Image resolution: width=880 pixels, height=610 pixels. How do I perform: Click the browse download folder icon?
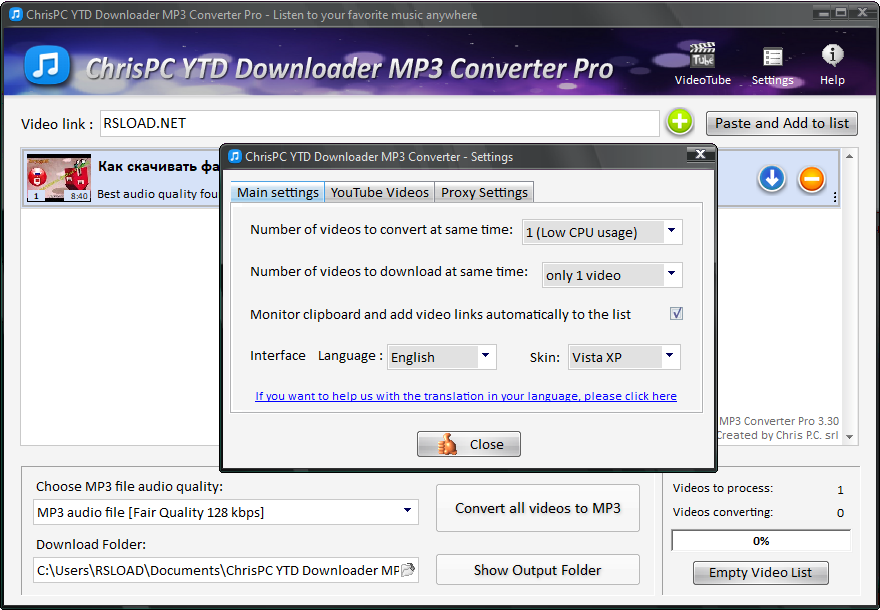coord(409,570)
